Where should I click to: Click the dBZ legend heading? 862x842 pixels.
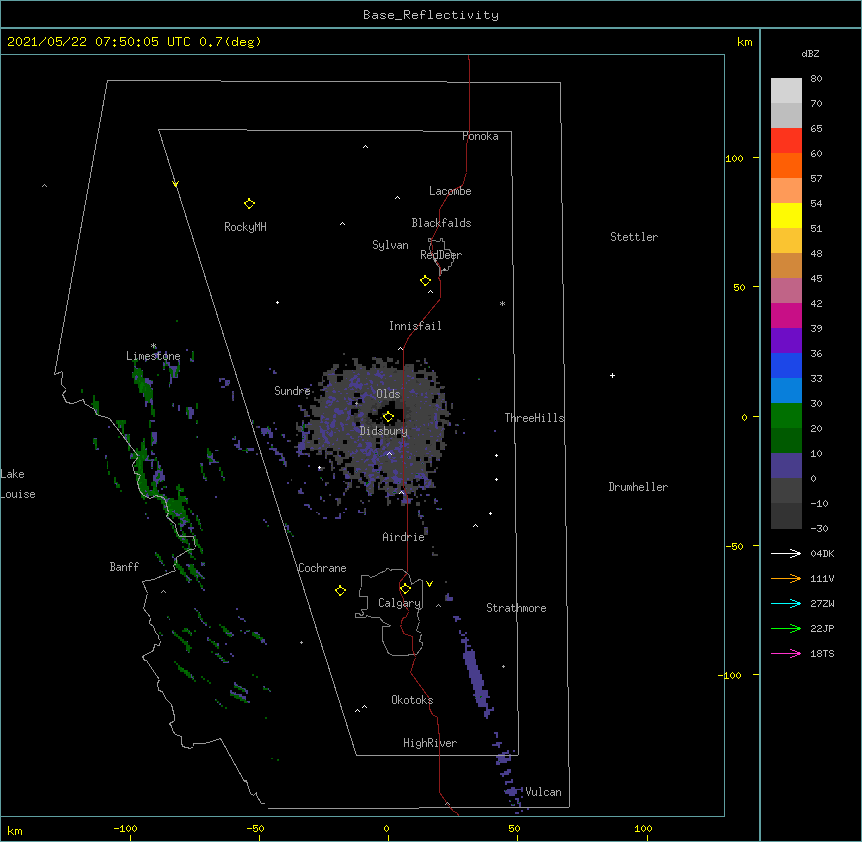pyautogui.click(x=810, y=54)
